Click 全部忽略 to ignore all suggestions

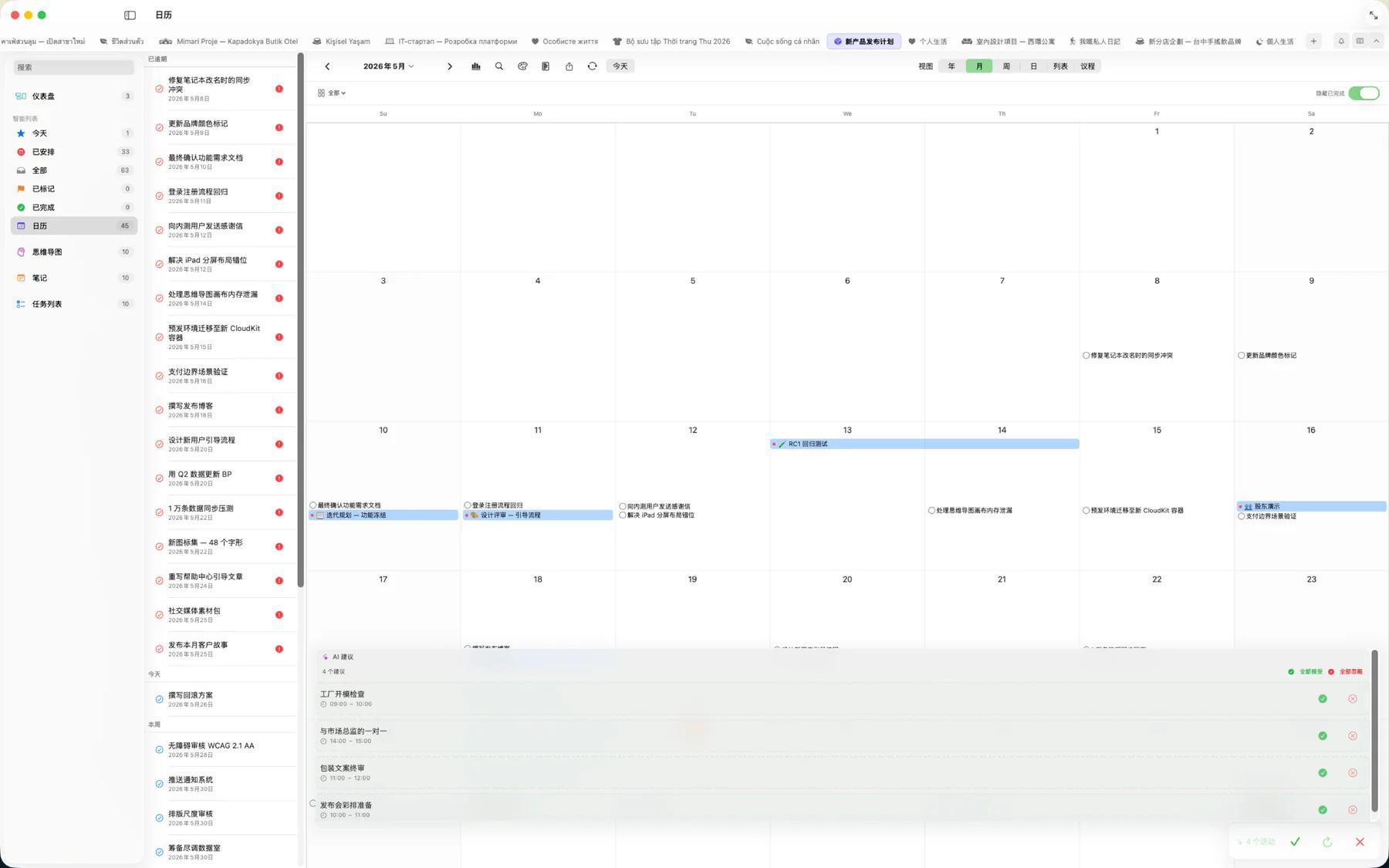coord(1346,672)
